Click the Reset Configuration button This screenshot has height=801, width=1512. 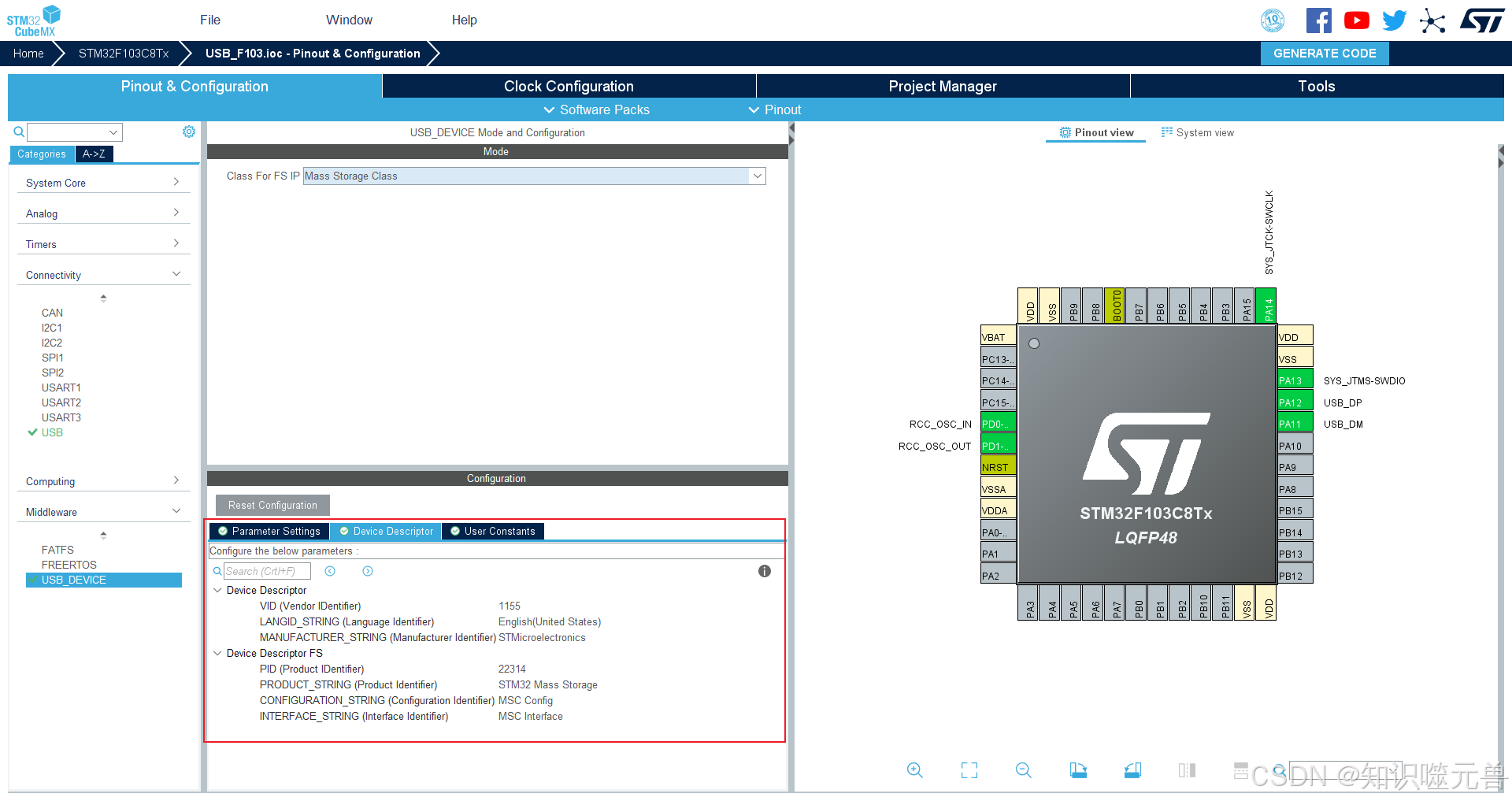coord(272,505)
